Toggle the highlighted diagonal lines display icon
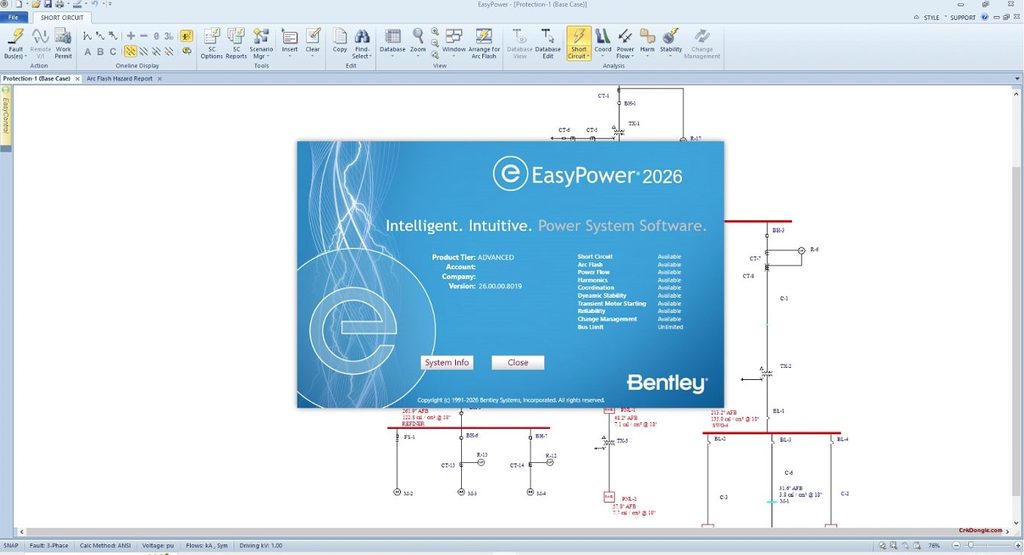 (x=131, y=52)
